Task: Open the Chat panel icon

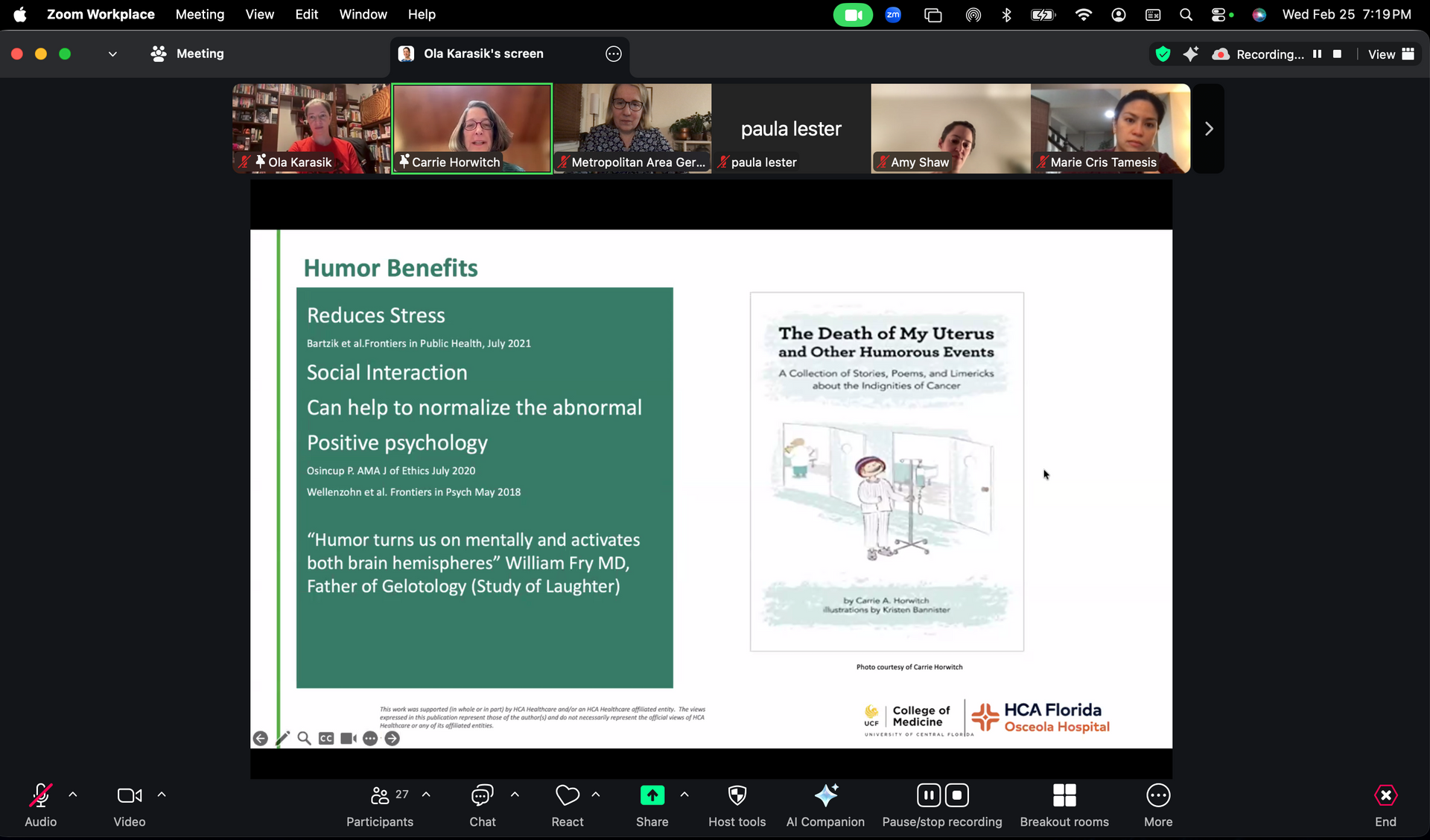Action: tap(482, 796)
